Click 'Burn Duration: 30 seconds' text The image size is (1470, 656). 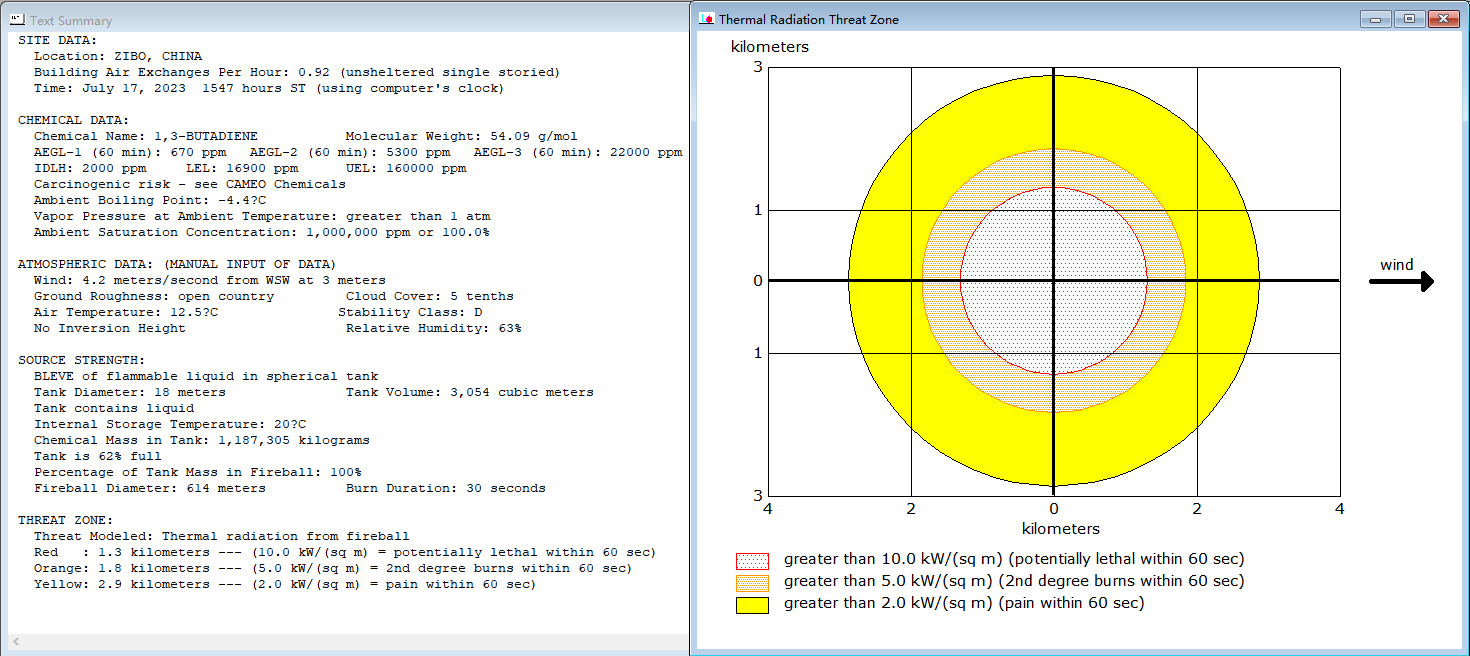coord(446,488)
